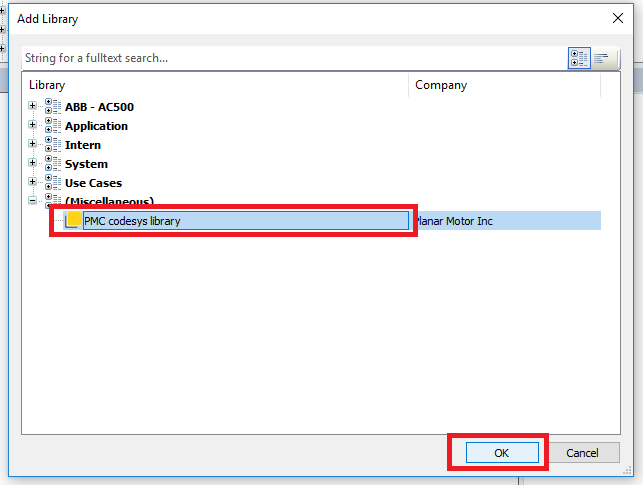Switch to the categorized library view icon
Screen dimensions: 643x485
pos(579,58)
